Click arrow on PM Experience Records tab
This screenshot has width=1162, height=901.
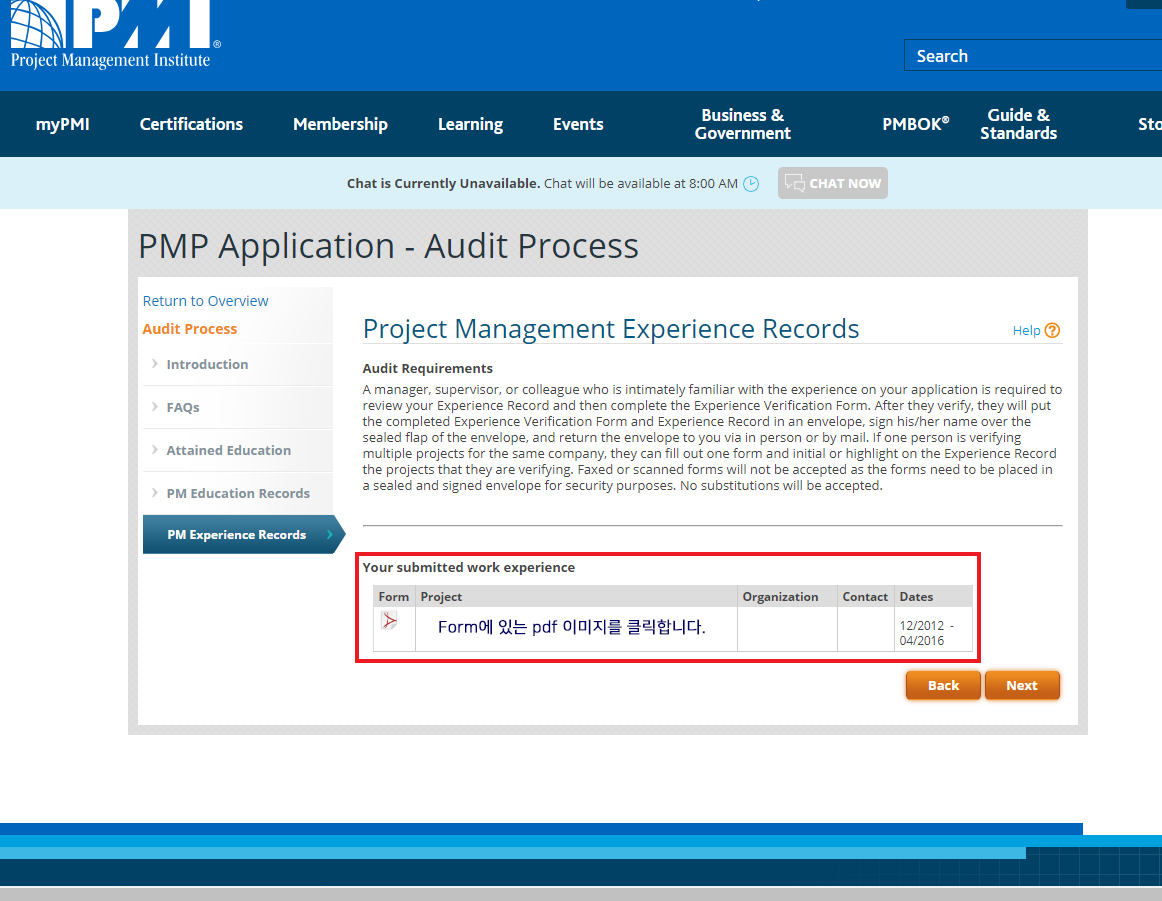[x=329, y=534]
